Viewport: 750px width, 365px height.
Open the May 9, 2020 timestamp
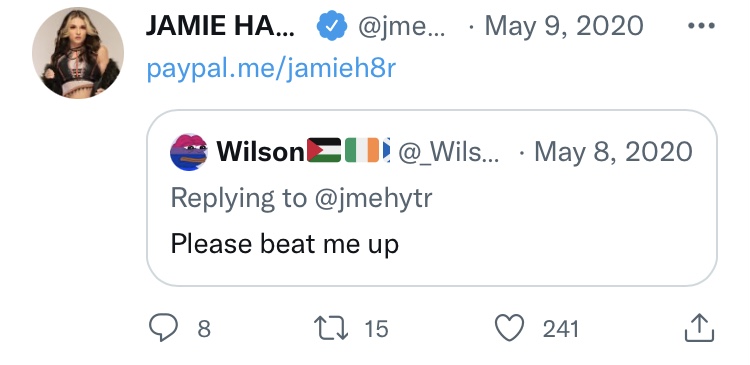(564, 26)
